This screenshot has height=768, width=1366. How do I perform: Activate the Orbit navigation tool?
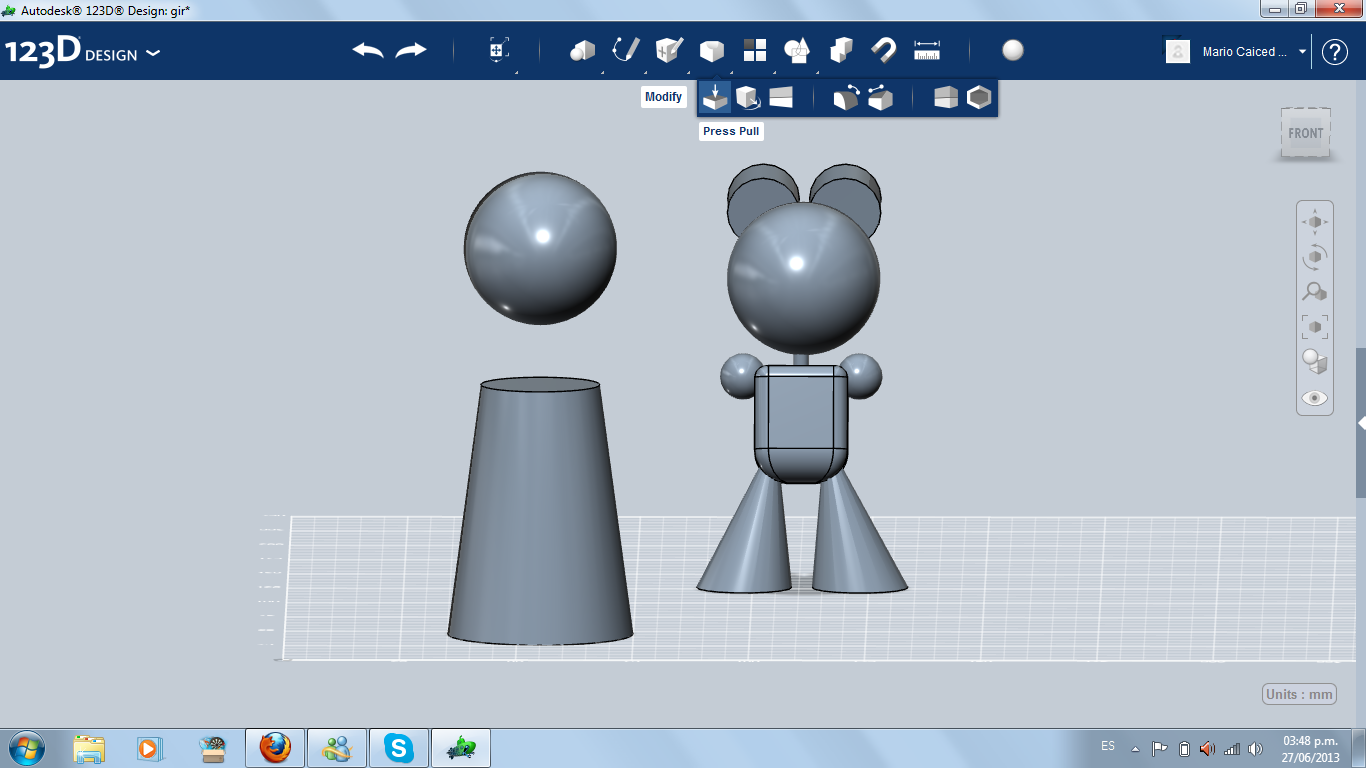[x=1315, y=257]
